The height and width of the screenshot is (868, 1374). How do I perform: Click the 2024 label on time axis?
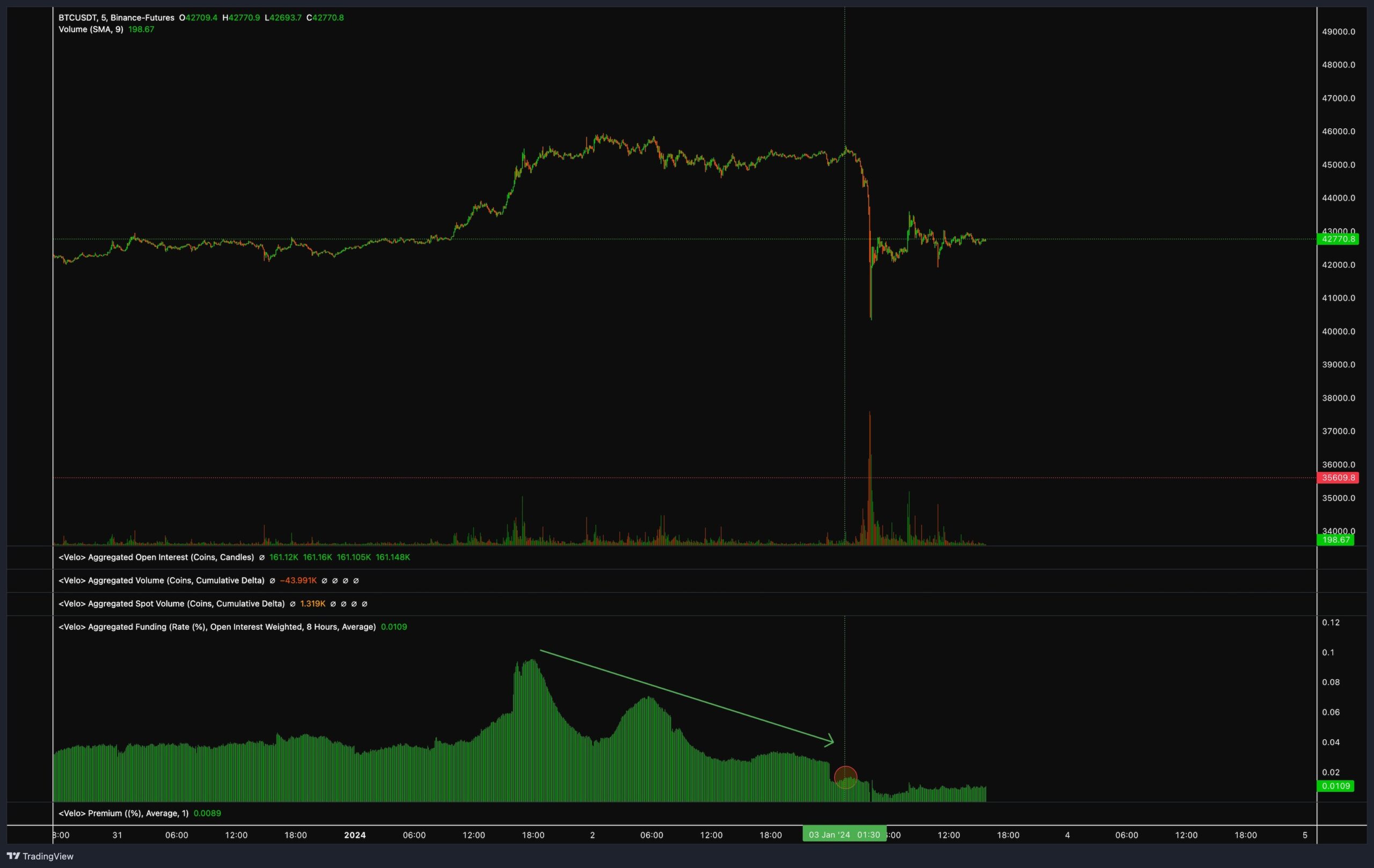click(x=354, y=835)
